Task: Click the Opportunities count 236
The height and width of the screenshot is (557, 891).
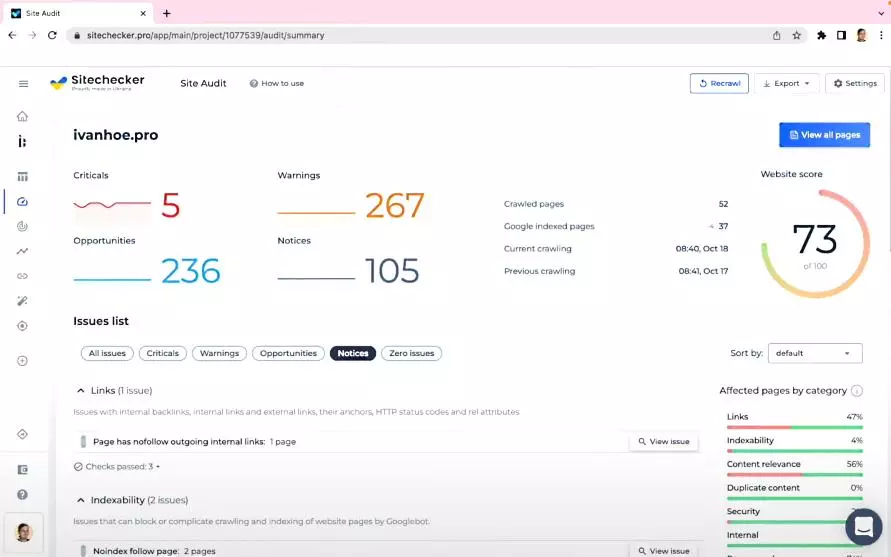Action: (190, 271)
